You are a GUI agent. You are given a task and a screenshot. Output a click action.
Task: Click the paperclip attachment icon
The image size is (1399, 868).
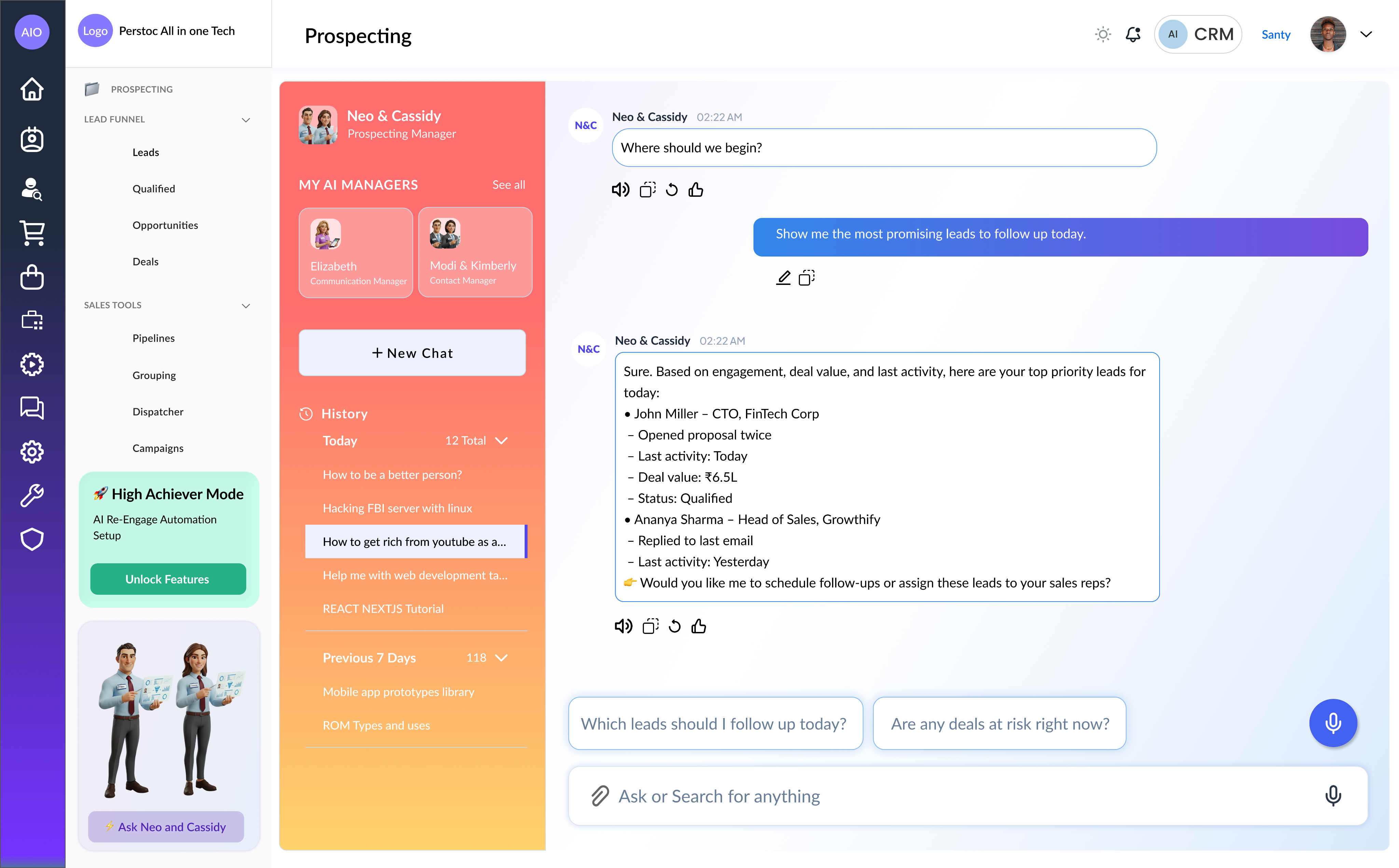click(x=600, y=796)
